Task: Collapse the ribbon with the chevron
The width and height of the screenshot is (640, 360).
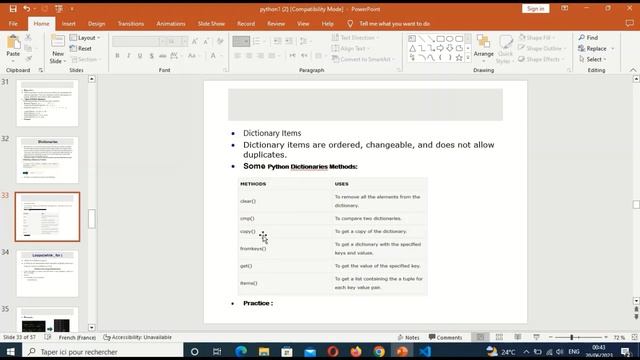Action: coord(633,70)
